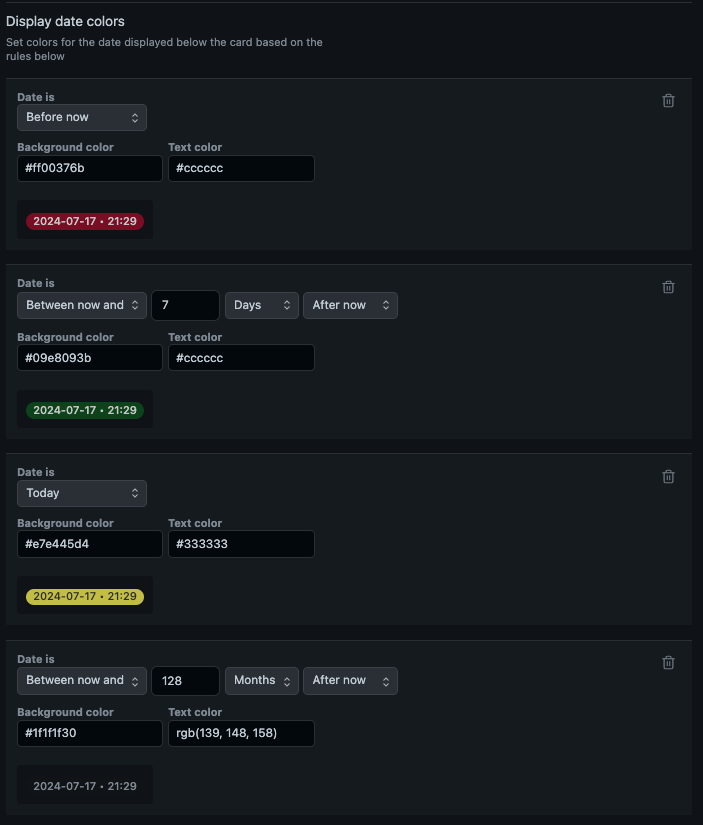Click the #e7e445d4 background color field
The width and height of the screenshot is (703, 825).
pyautogui.click(x=89, y=544)
